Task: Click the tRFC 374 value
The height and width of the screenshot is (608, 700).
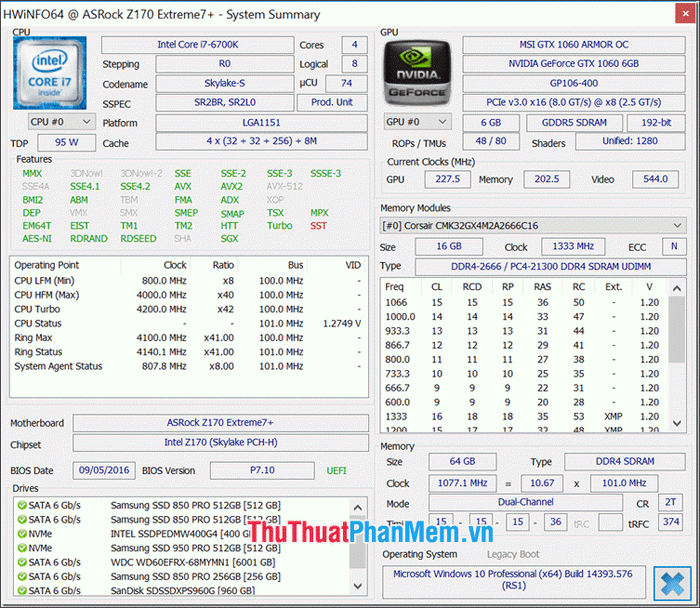Action: pos(671,522)
